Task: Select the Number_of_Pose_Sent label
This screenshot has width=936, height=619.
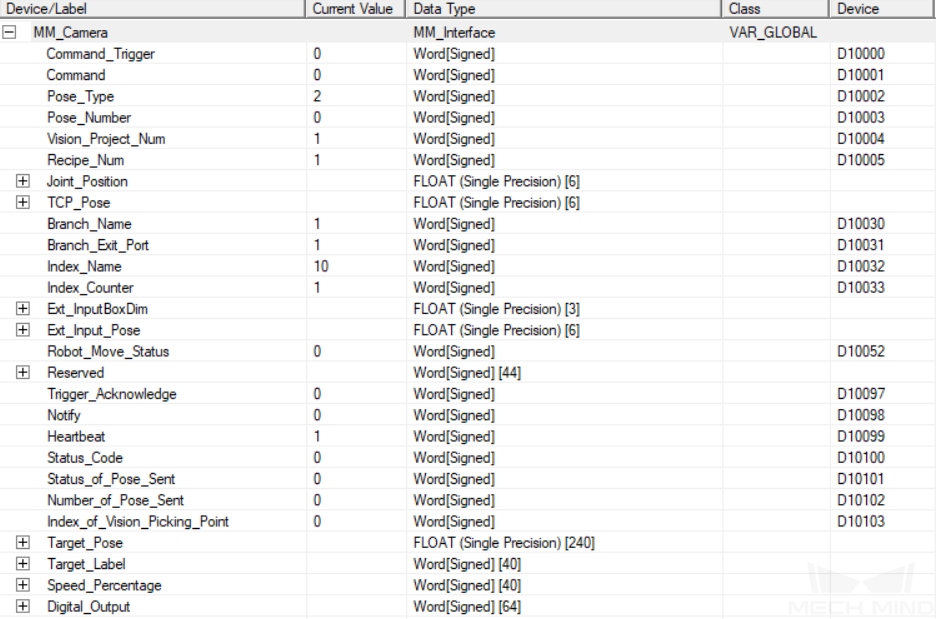Action: coord(115,500)
